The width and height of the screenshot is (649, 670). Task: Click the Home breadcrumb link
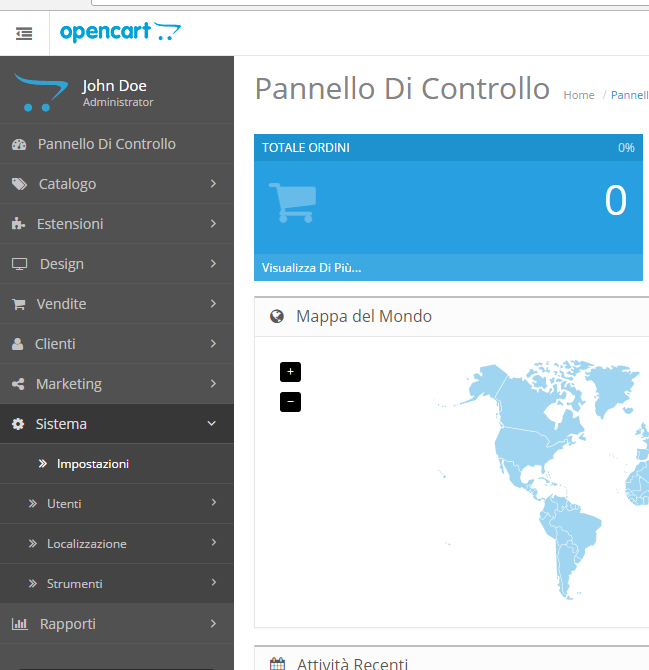point(579,95)
